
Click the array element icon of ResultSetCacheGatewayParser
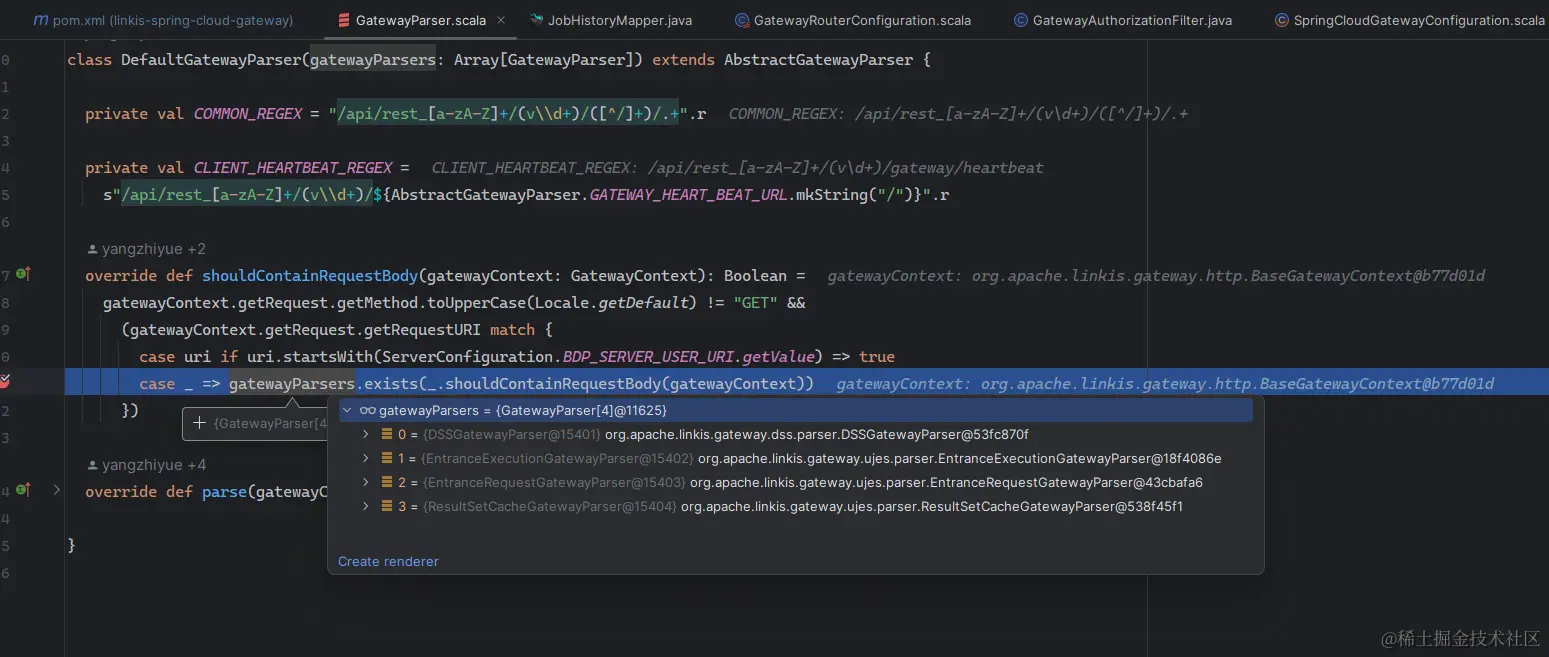[x=387, y=506]
